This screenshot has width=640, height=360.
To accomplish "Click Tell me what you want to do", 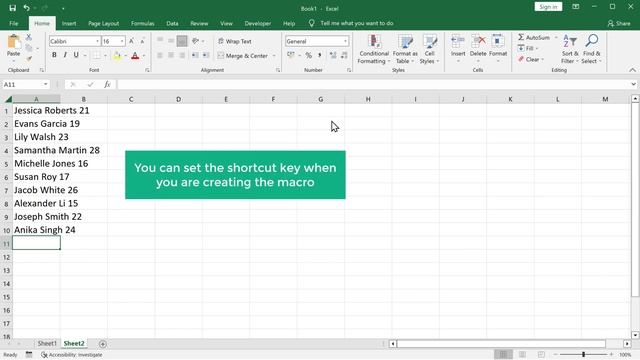I will [x=357, y=23].
